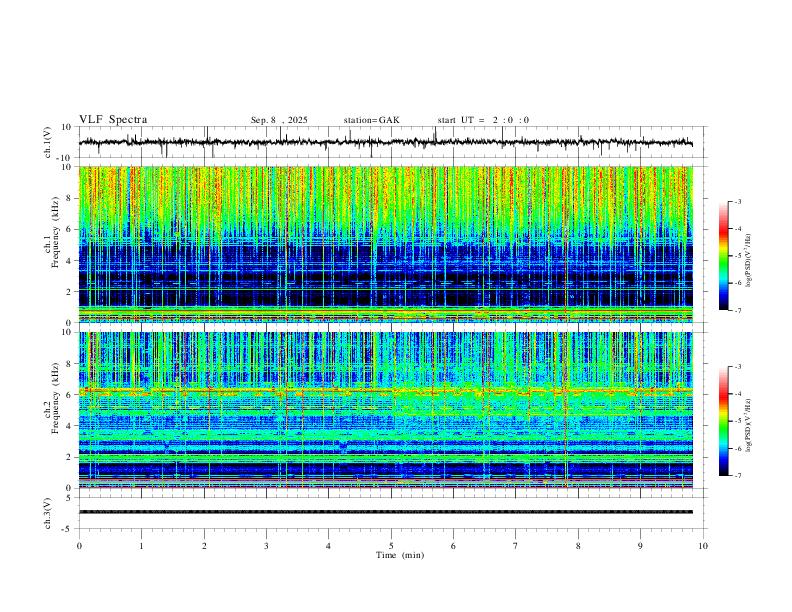Click the "-10" tick on ch.1(V) axis
Screen dimensions: 792x612
coord(65,158)
